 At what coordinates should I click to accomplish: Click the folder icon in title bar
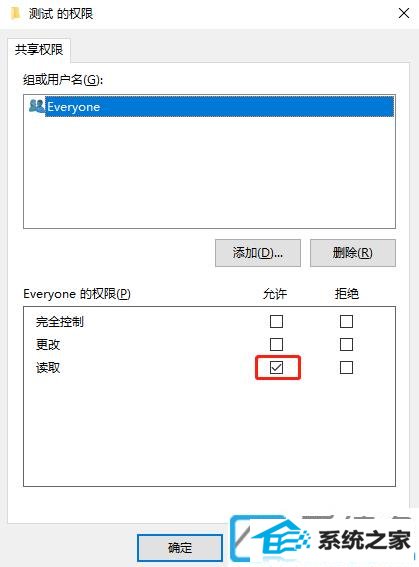[15, 13]
